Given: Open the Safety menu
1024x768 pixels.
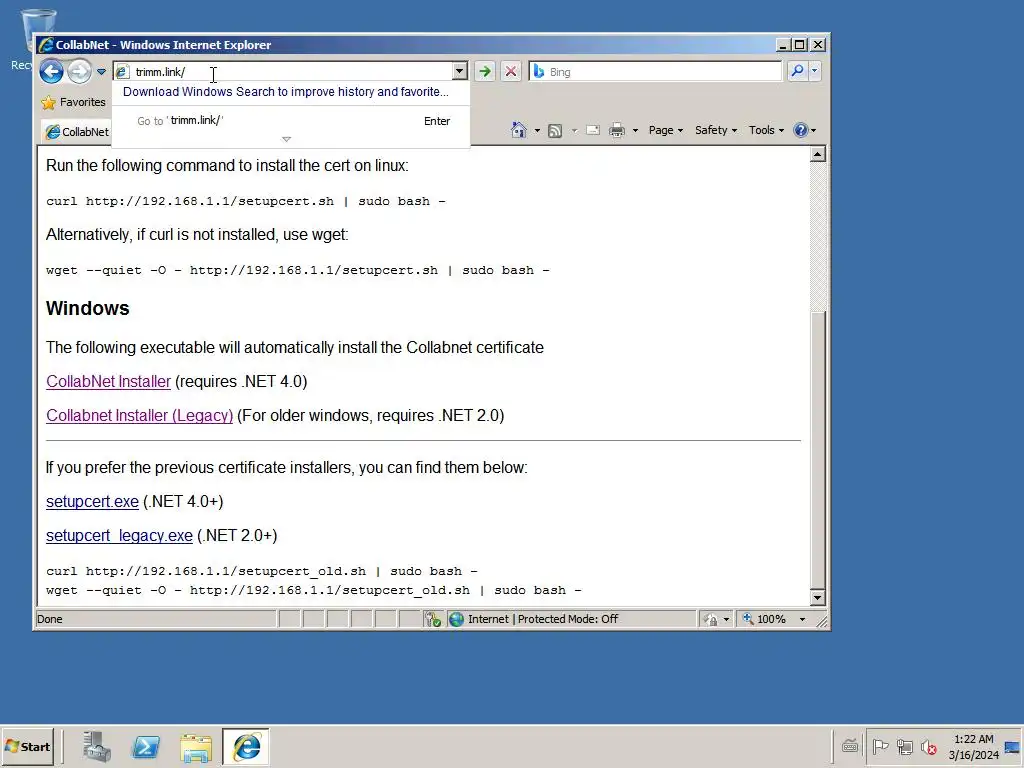Looking at the screenshot, I should [x=716, y=130].
